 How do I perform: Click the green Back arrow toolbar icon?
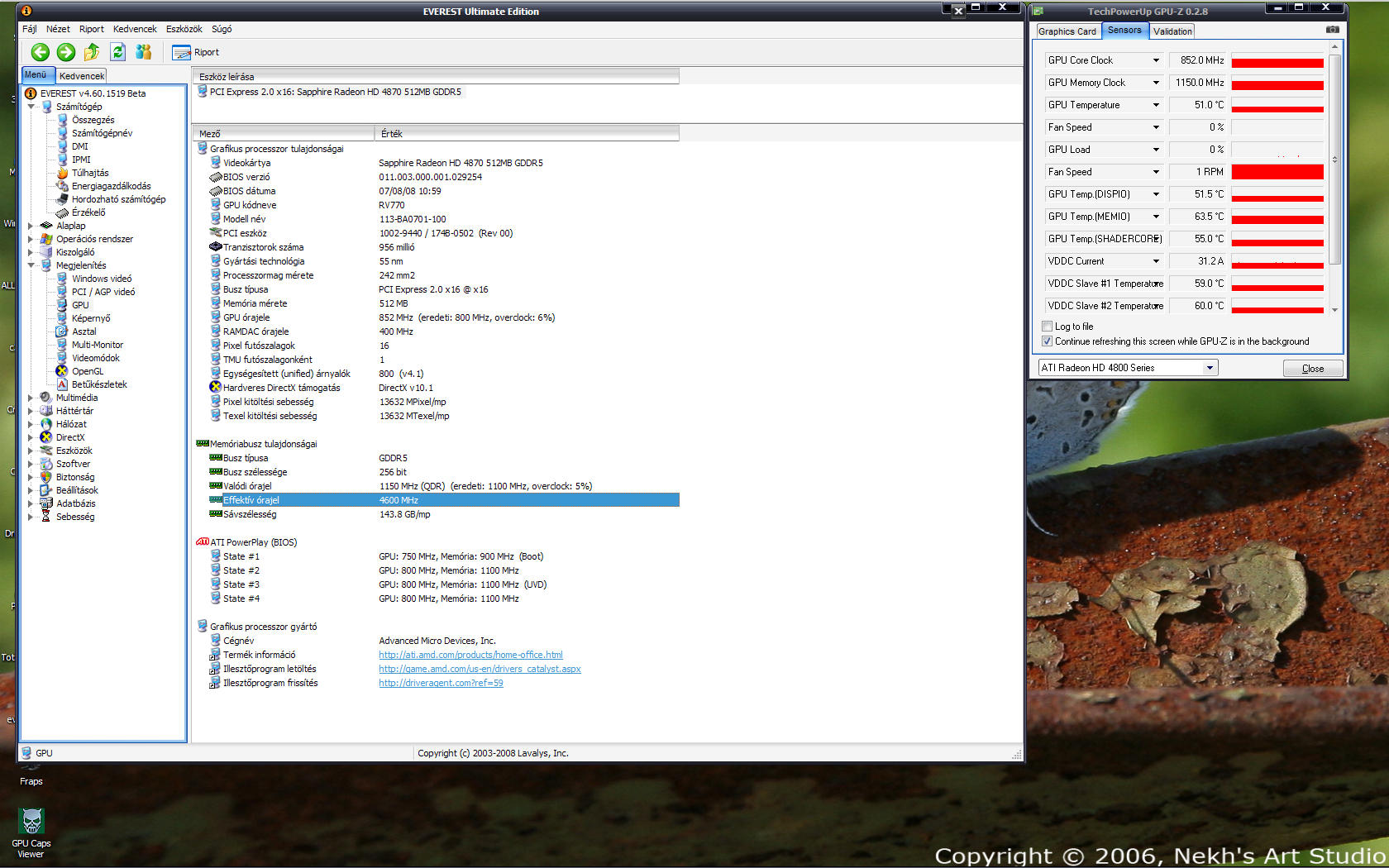(40, 52)
